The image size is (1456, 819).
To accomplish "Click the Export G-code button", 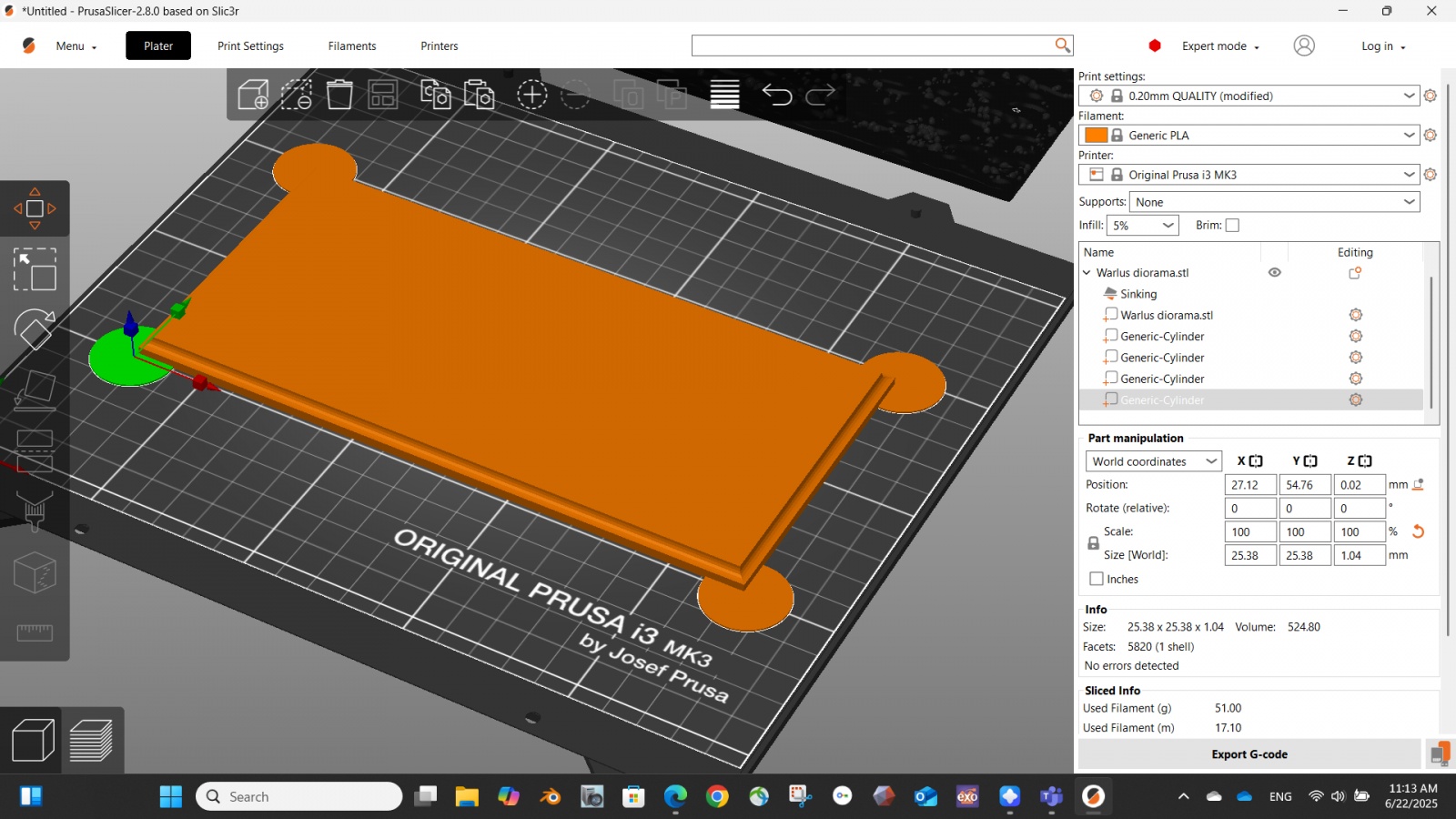I will click(x=1249, y=754).
